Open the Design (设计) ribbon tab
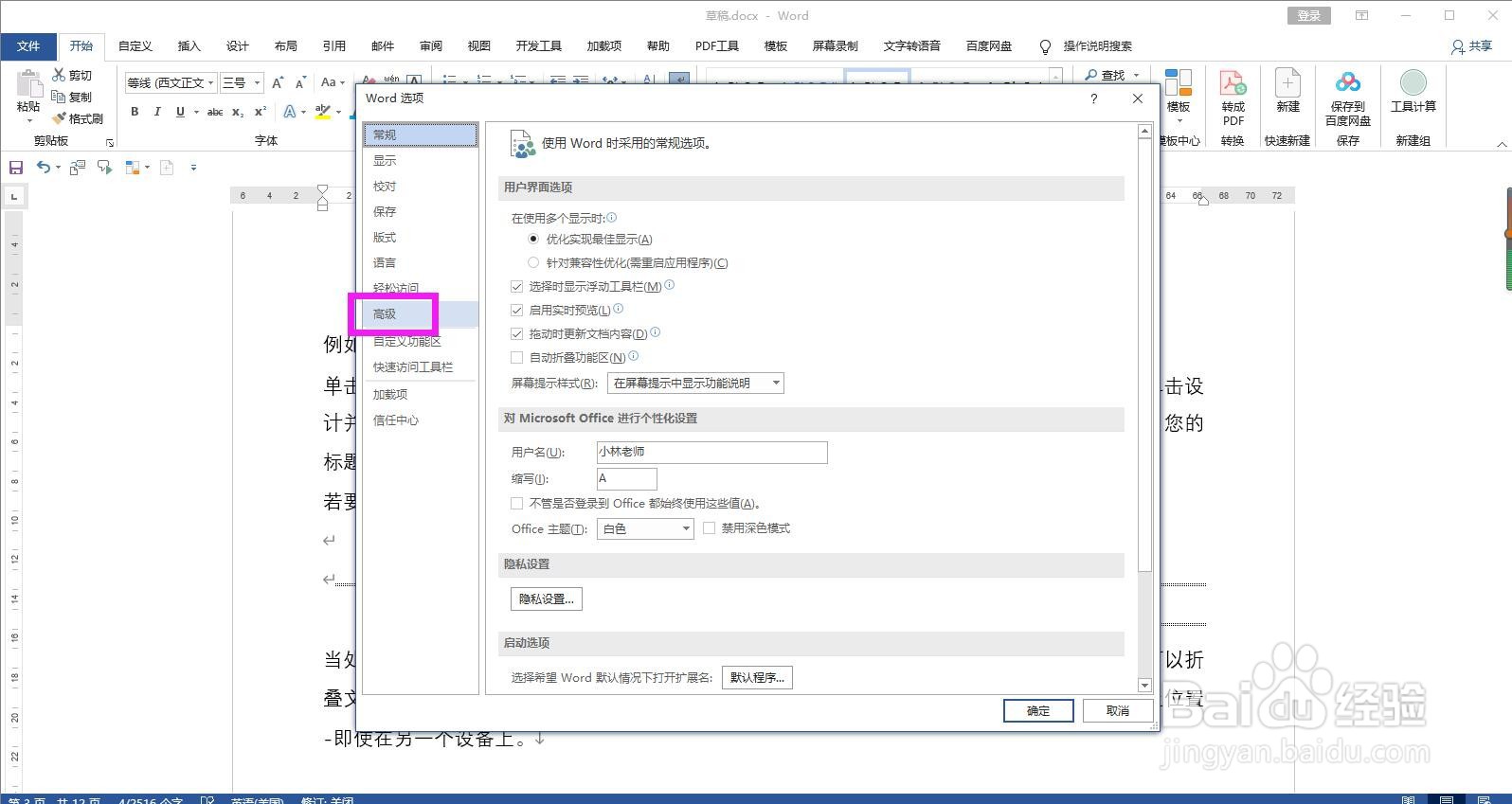Screen dimensions: 1512x804 click(237, 45)
